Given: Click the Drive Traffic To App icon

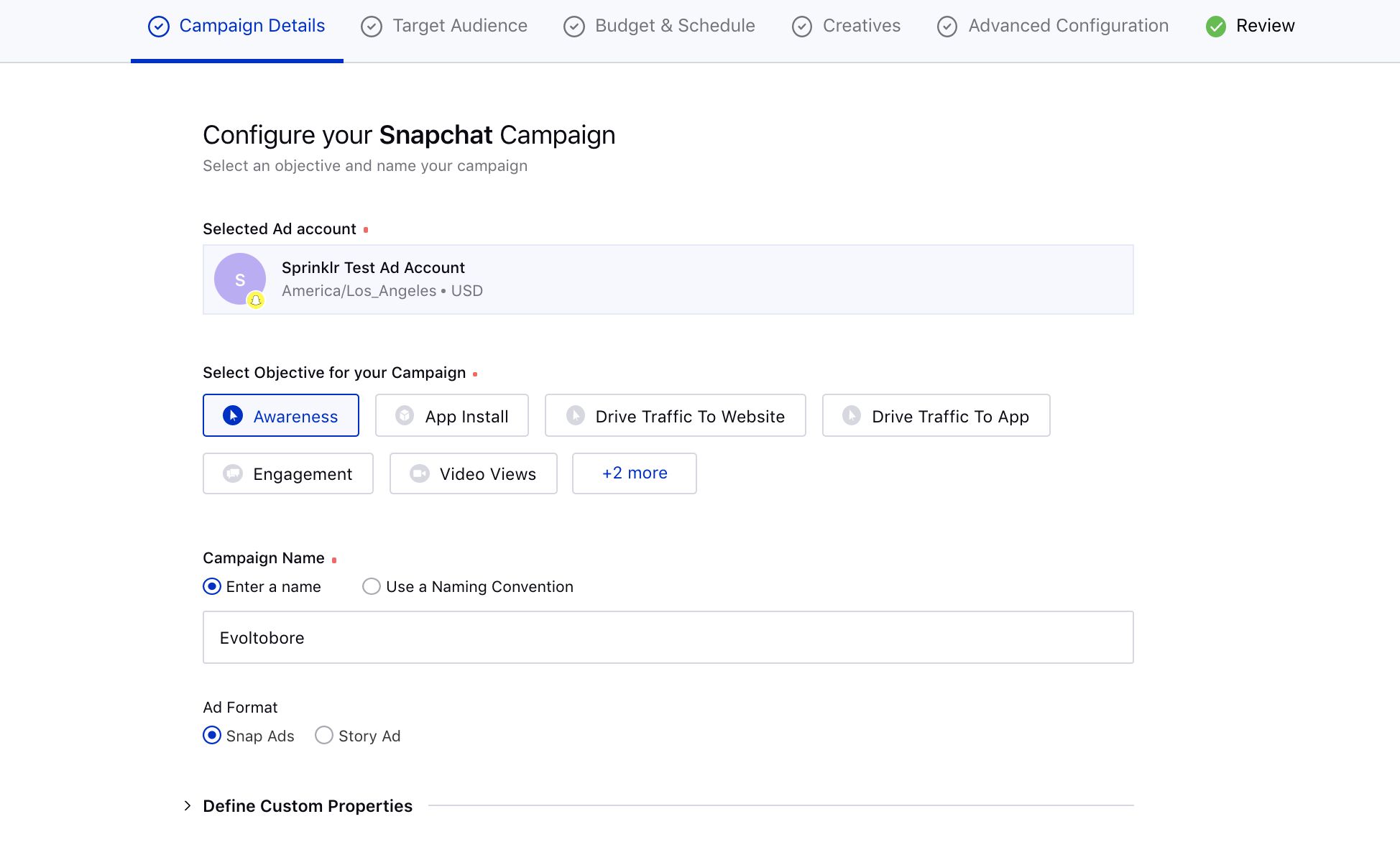Looking at the screenshot, I should pos(851,415).
